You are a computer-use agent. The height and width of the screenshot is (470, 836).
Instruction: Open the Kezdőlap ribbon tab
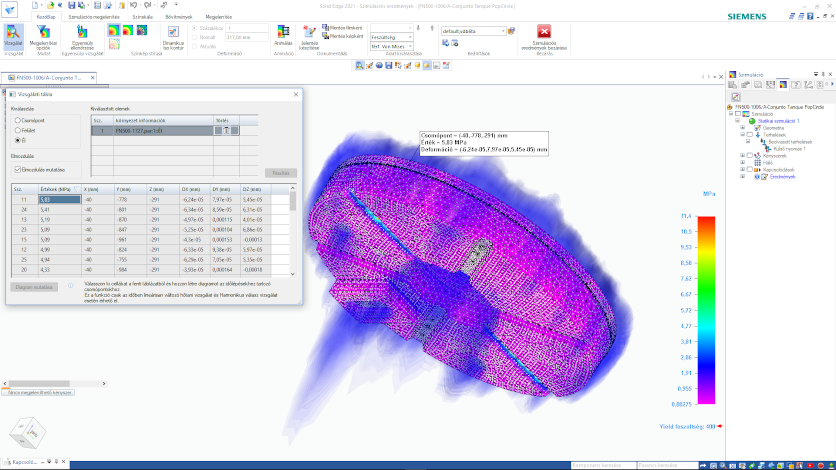pos(46,17)
